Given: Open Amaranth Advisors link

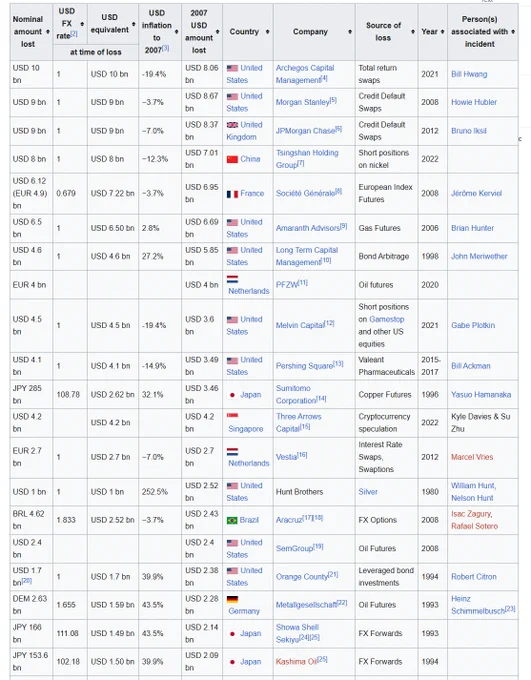Looking at the screenshot, I should 308,228.
